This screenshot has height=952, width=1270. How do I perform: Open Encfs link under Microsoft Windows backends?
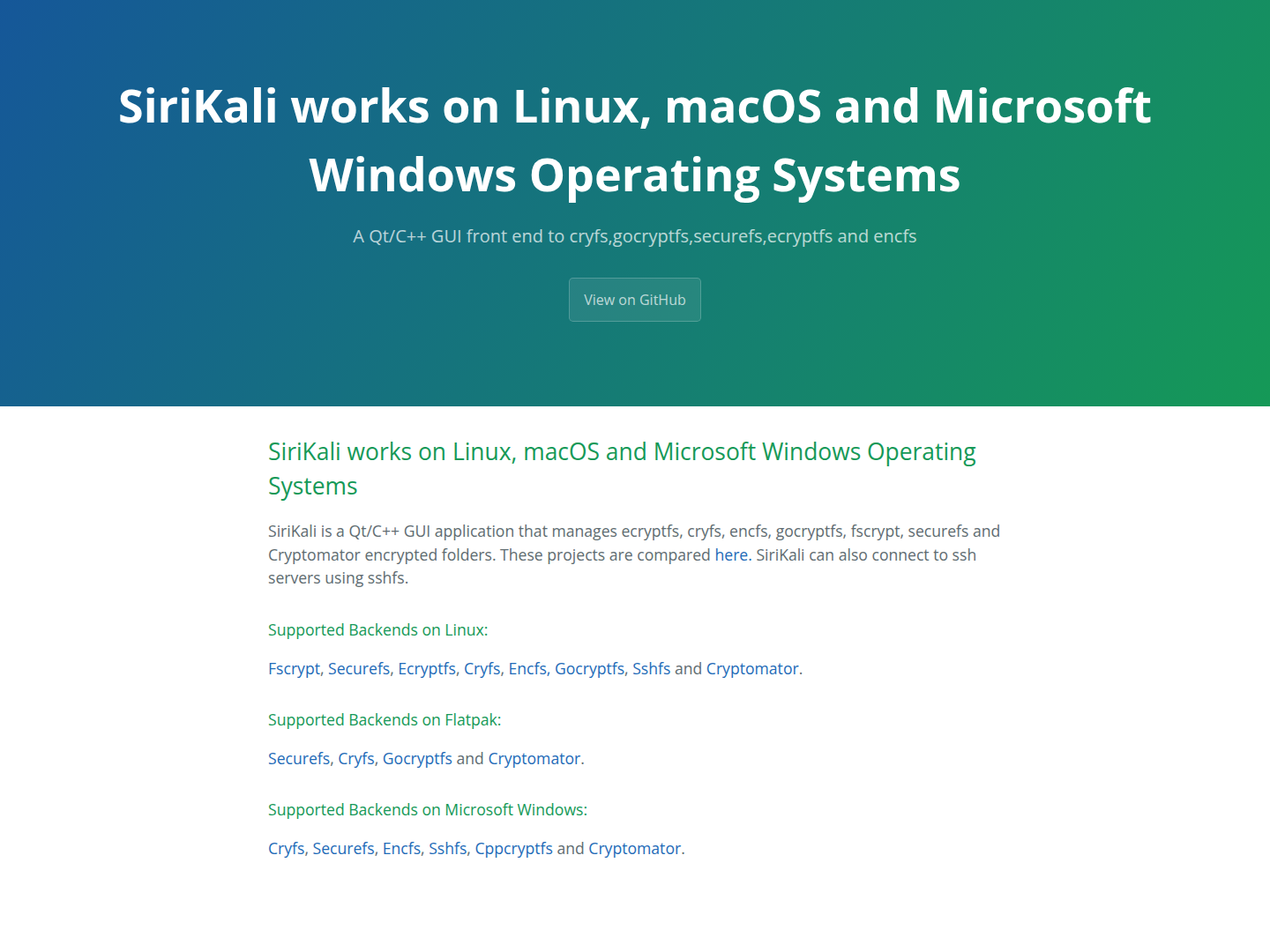click(401, 849)
